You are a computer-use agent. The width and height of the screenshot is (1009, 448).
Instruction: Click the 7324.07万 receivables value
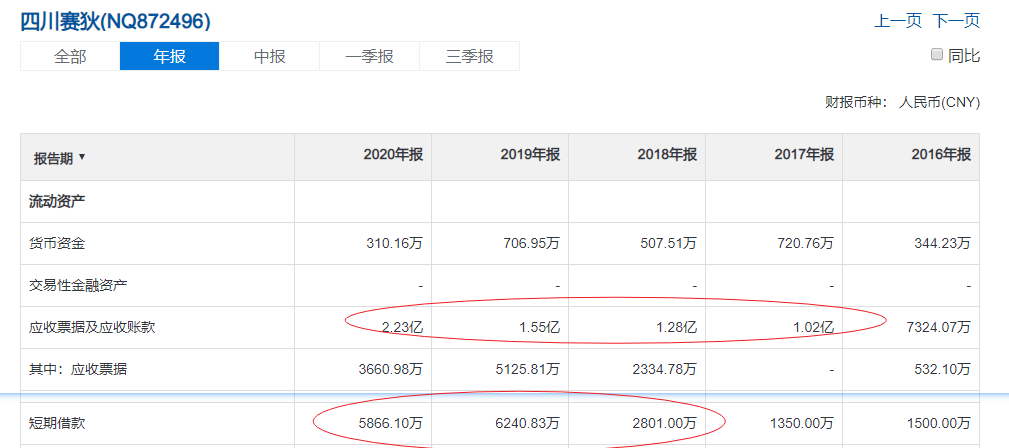click(x=937, y=328)
